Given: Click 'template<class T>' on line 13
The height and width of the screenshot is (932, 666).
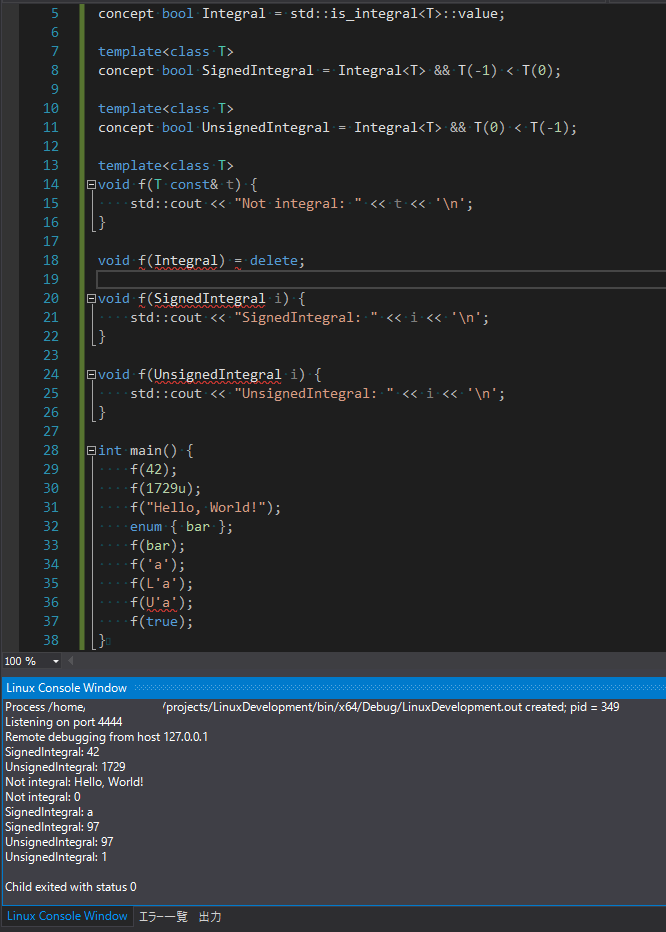Looking at the screenshot, I should coord(166,165).
